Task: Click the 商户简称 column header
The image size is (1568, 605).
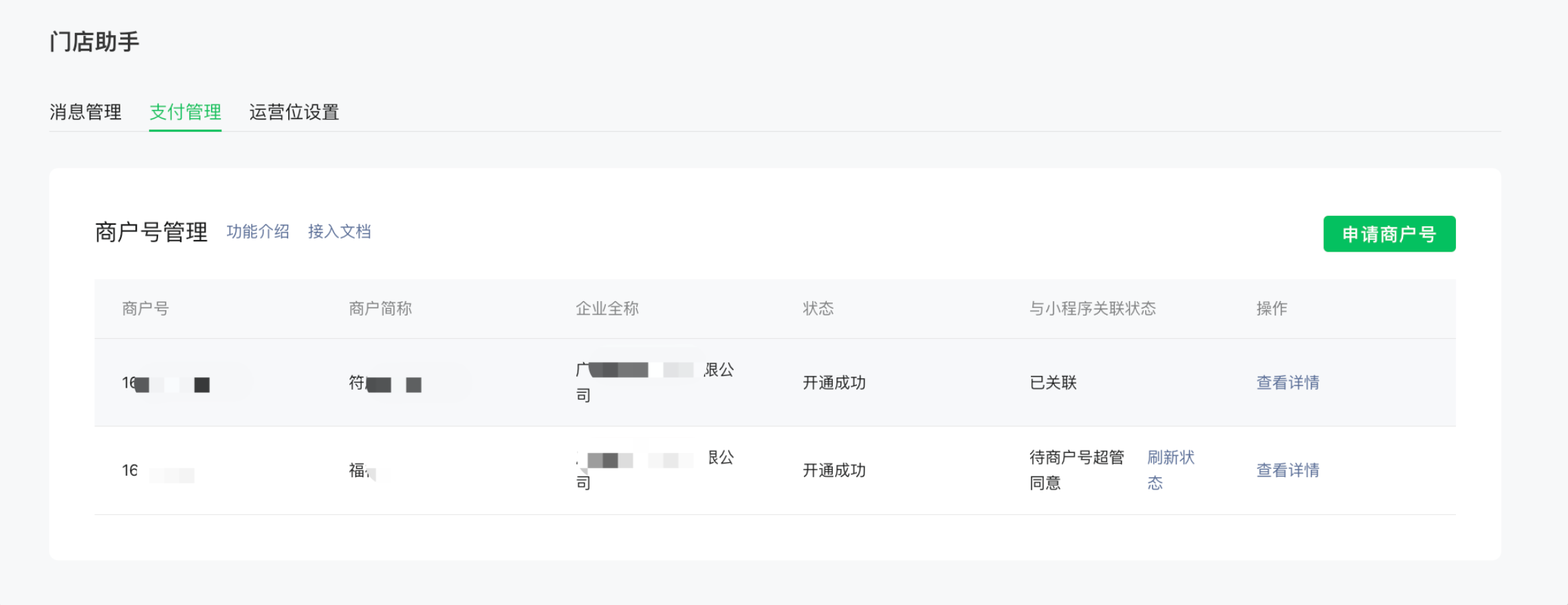Action: pyautogui.click(x=380, y=309)
